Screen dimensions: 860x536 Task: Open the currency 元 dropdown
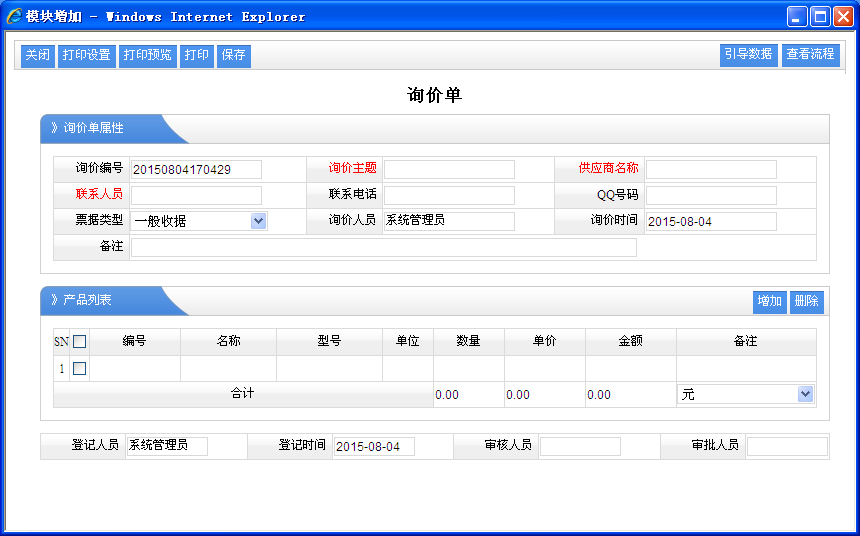805,395
